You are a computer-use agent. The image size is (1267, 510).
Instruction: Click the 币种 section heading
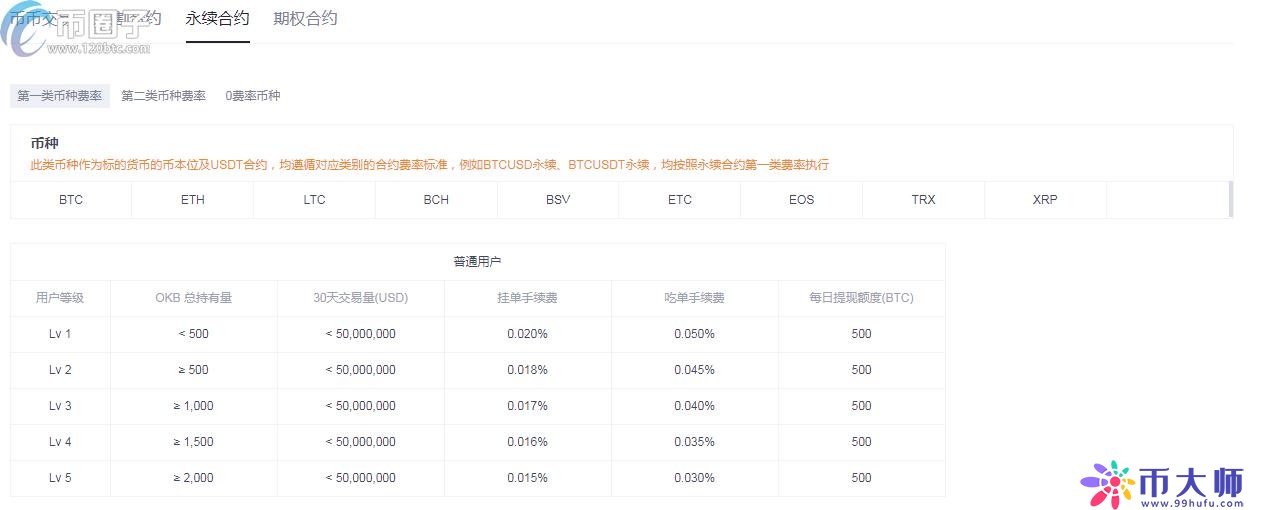tap(45, 144)
